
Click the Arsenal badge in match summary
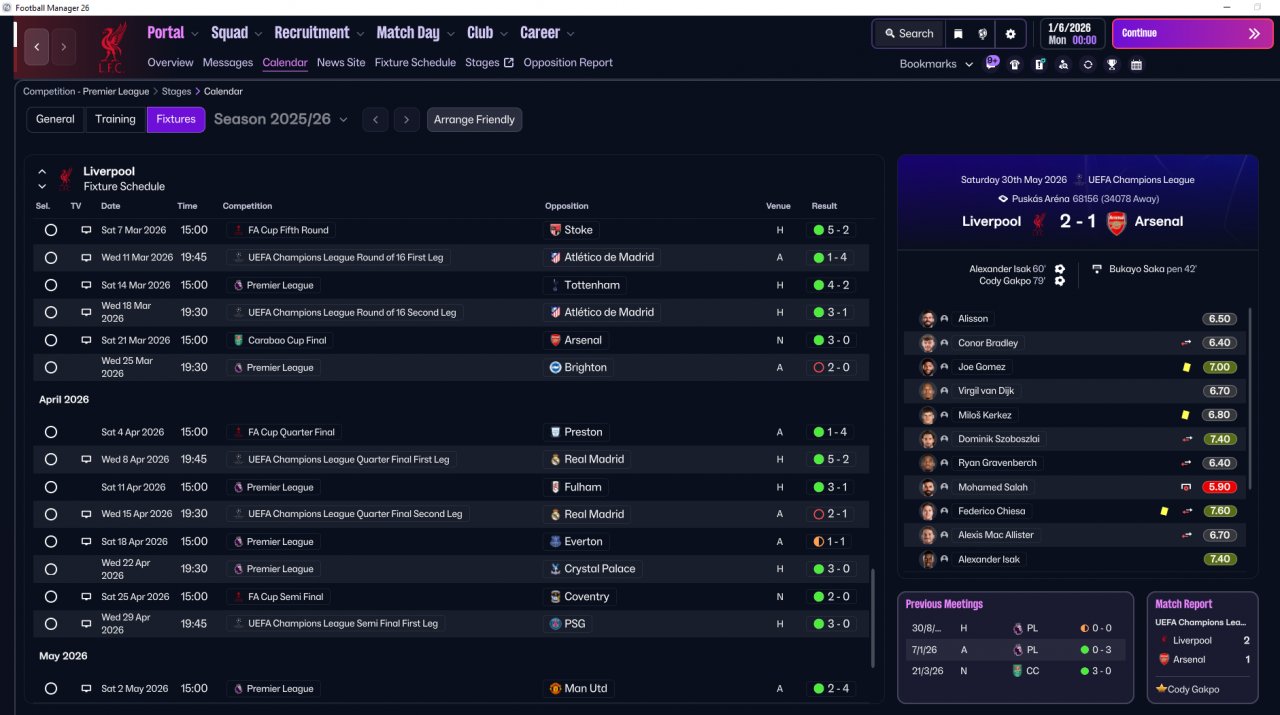[1117, 222]
